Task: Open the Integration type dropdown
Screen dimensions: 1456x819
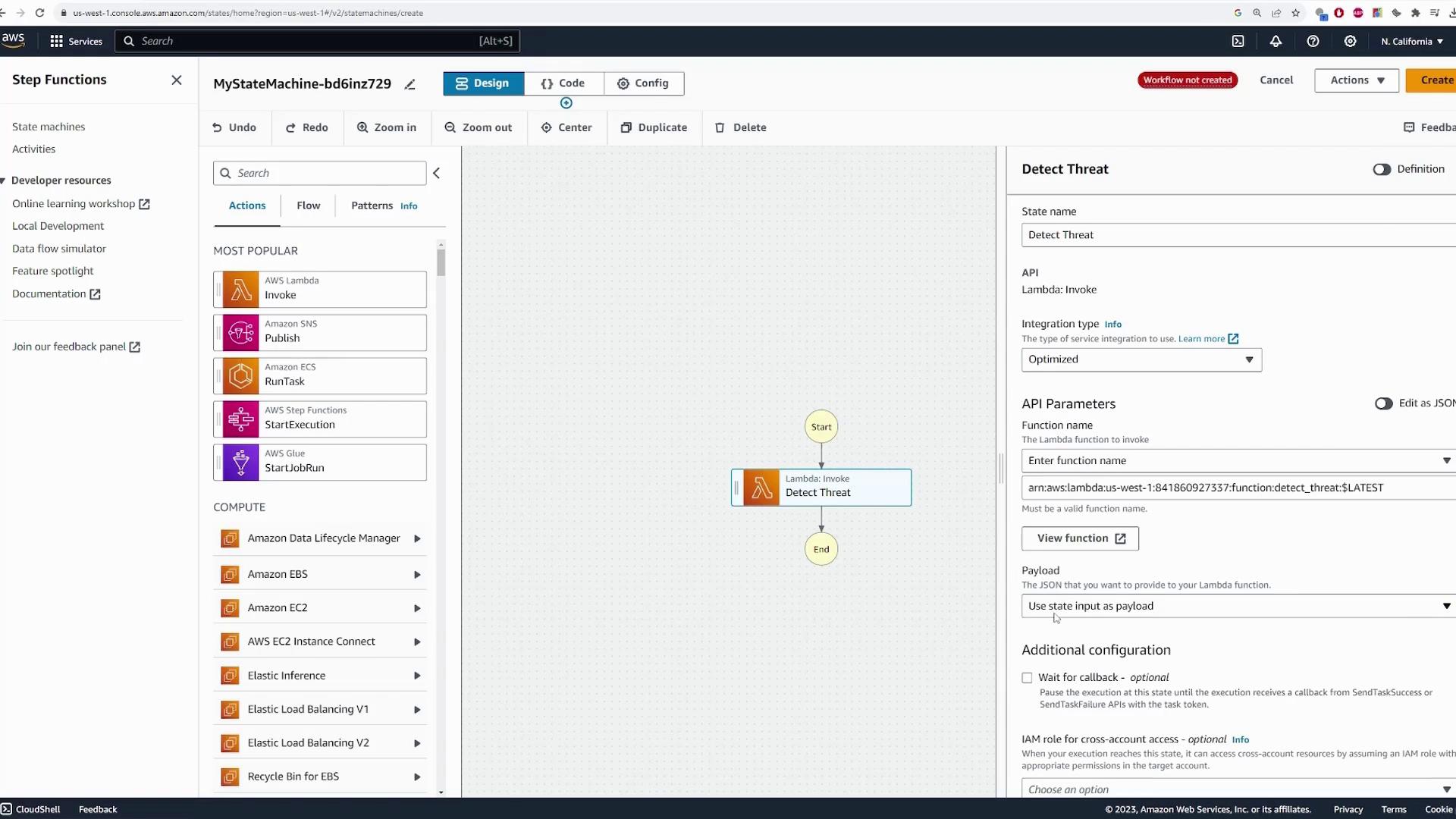Action: click(1141, 359)
